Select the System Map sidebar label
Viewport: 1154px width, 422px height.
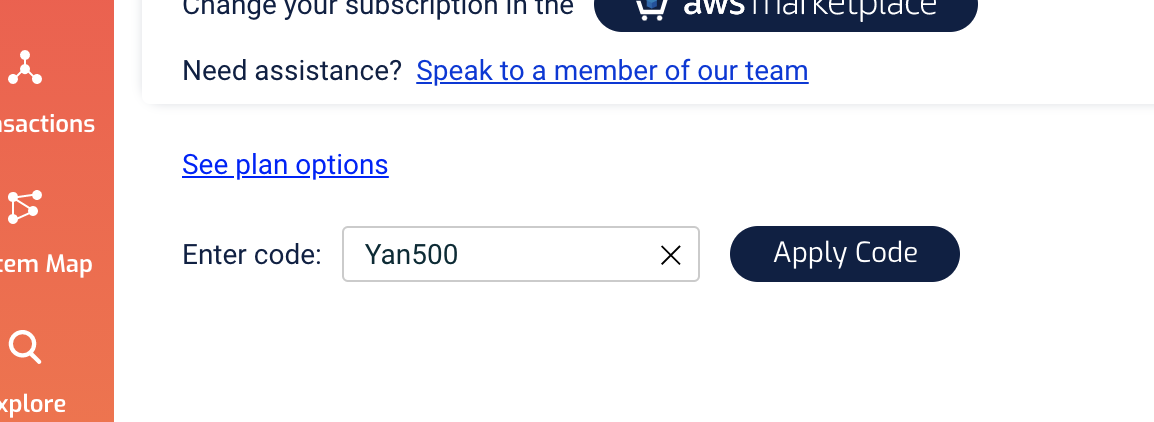tap(47, 264)
